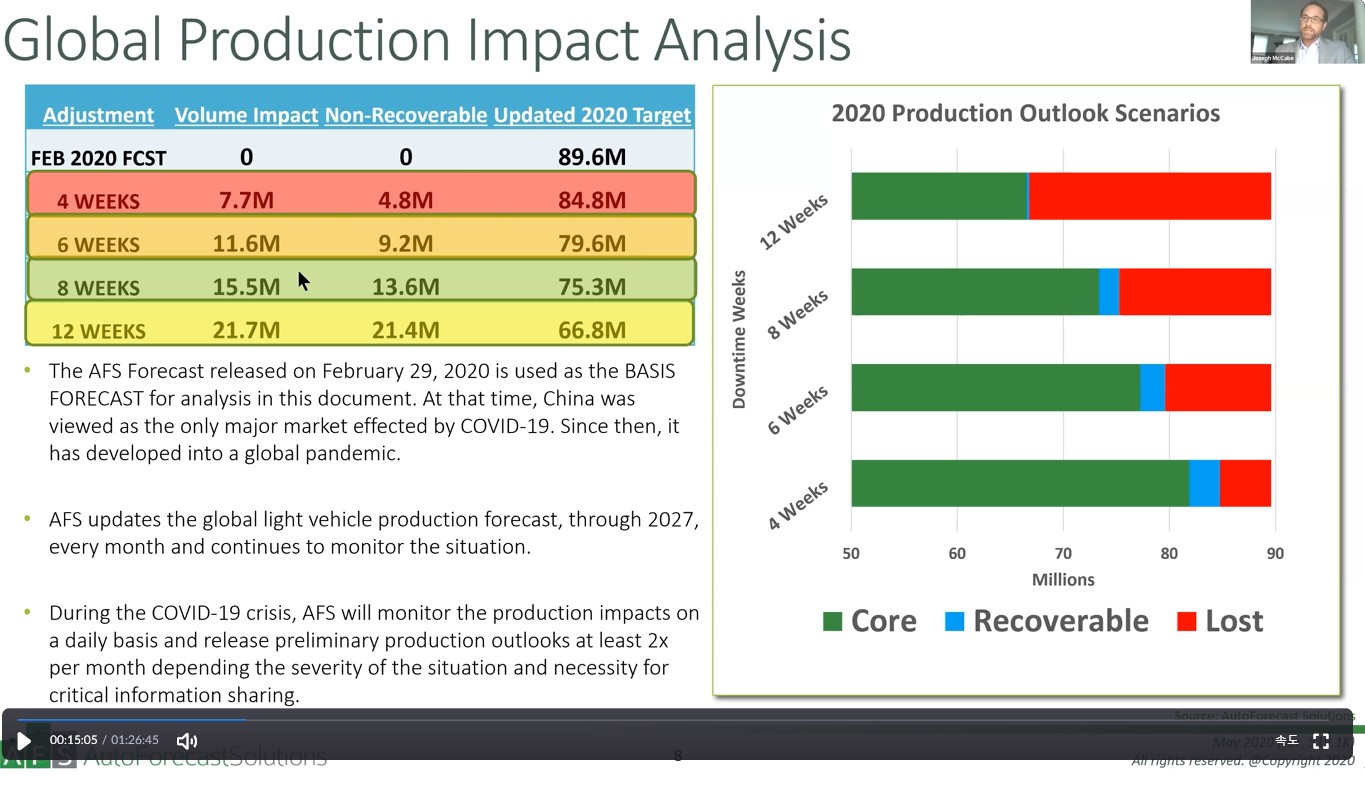Screen dimensions: 1365x792
Task: Click the total duration 01:26:45
Action: 134,740
